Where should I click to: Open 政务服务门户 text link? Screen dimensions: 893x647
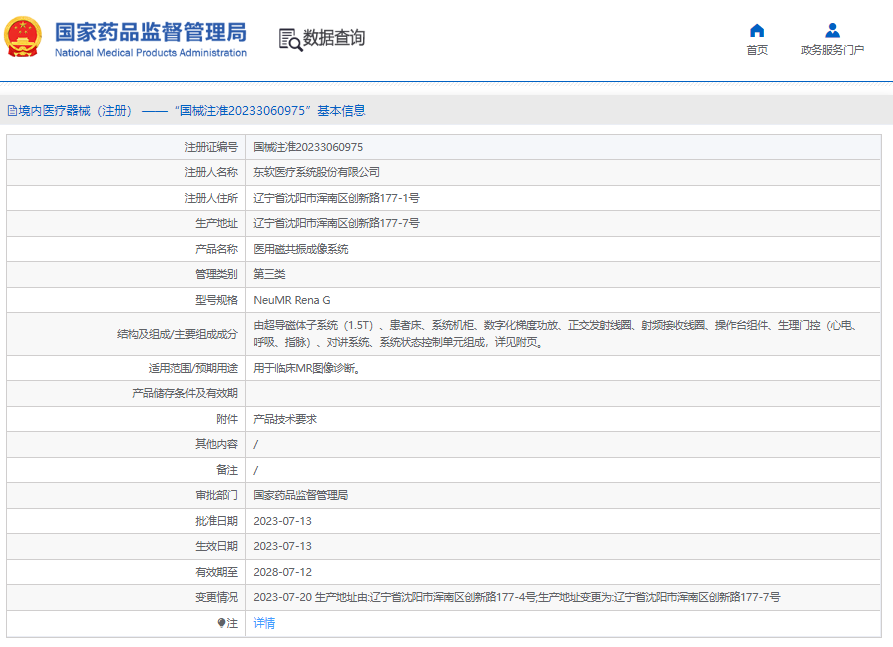tap(832, 50)
